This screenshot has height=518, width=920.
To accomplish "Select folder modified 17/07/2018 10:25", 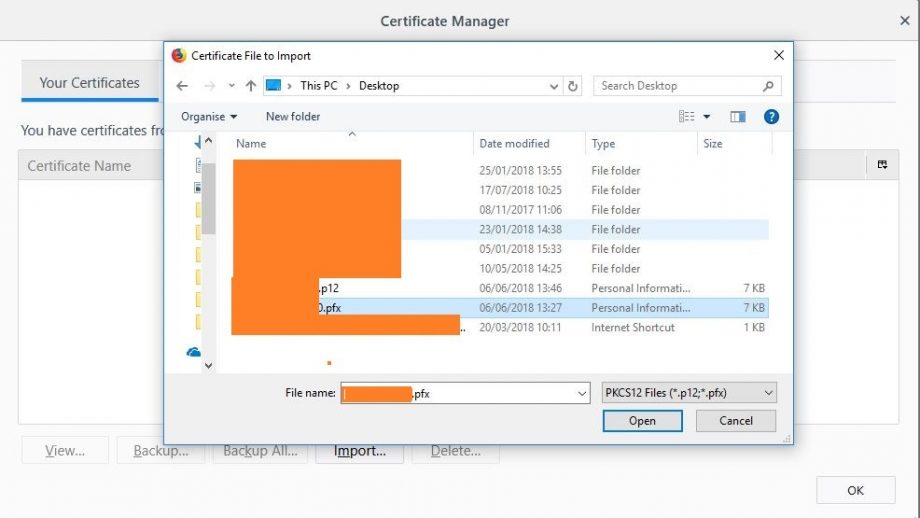I will [x=500, y=190].
